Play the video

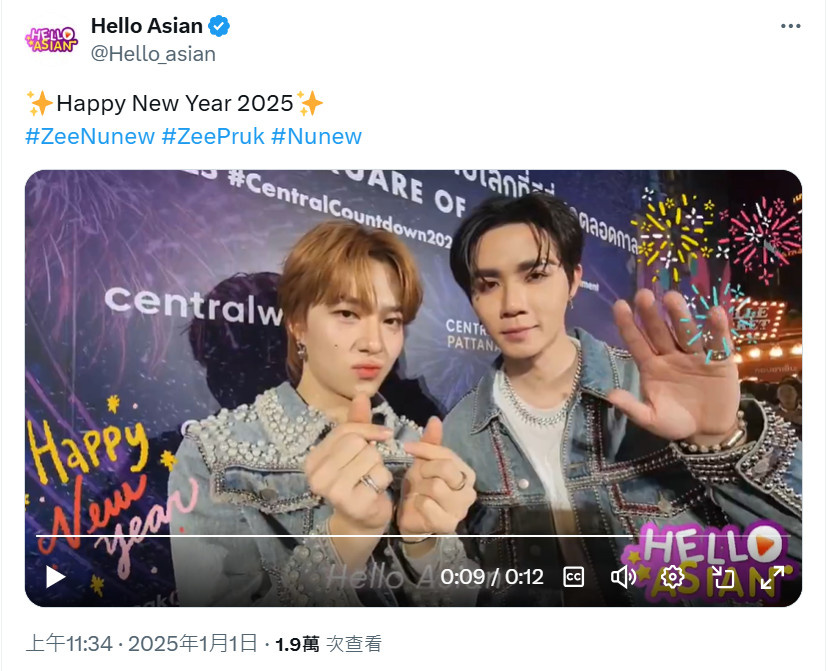pyautogui.click(x=56, y=577)
